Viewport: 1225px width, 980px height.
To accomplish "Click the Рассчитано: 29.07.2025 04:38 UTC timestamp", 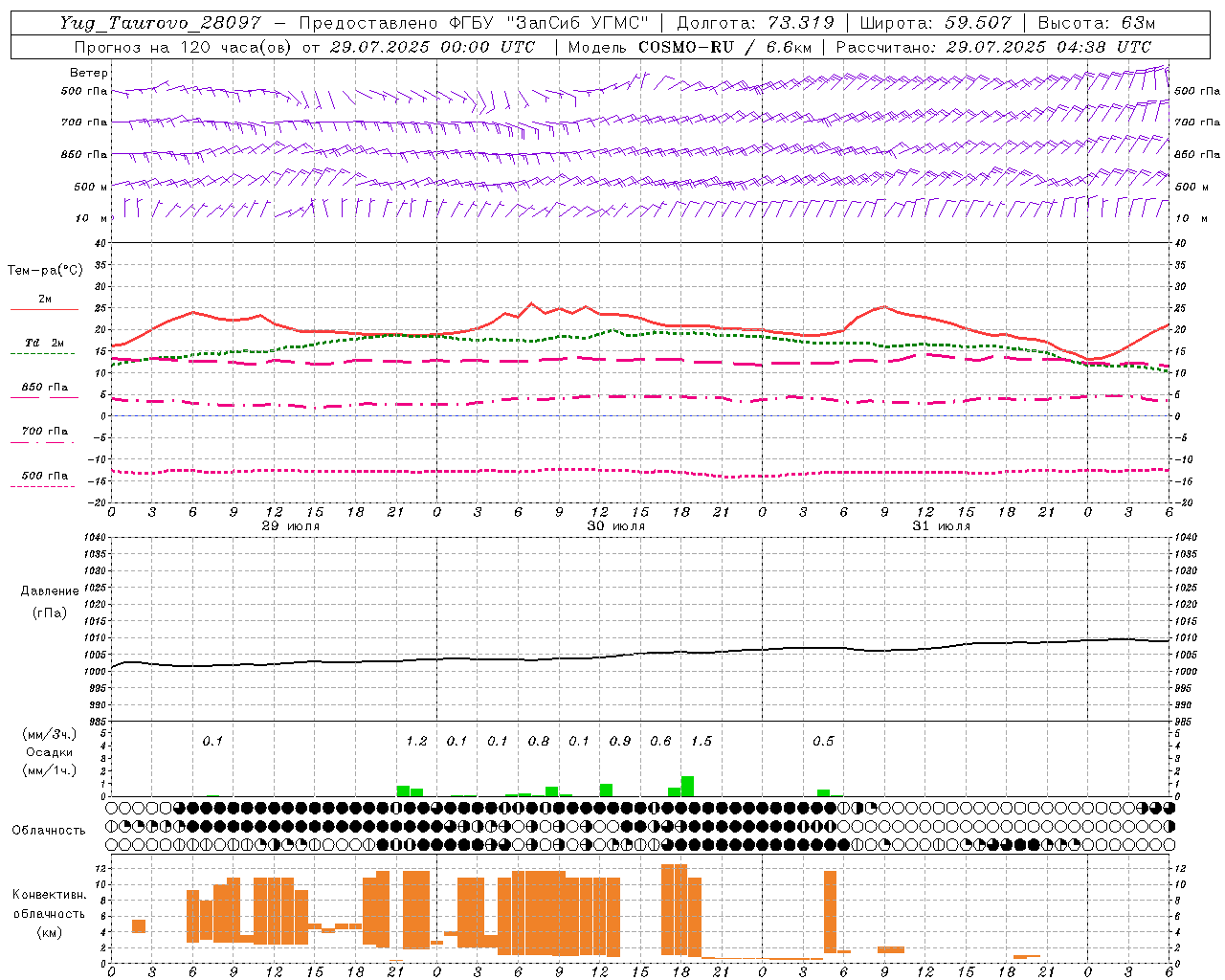I will pos(993,47).
